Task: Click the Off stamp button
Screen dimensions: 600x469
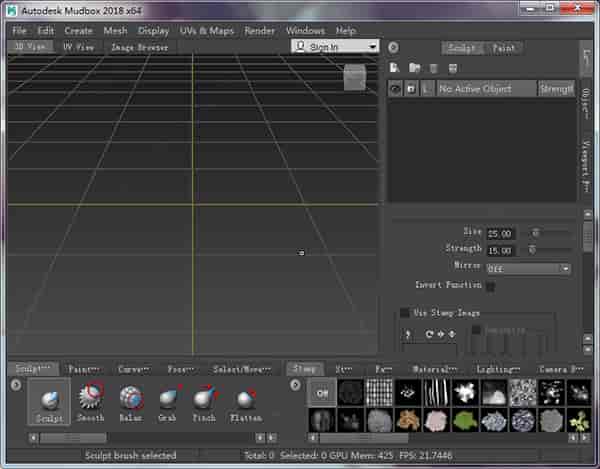Action: click(321, 393)
